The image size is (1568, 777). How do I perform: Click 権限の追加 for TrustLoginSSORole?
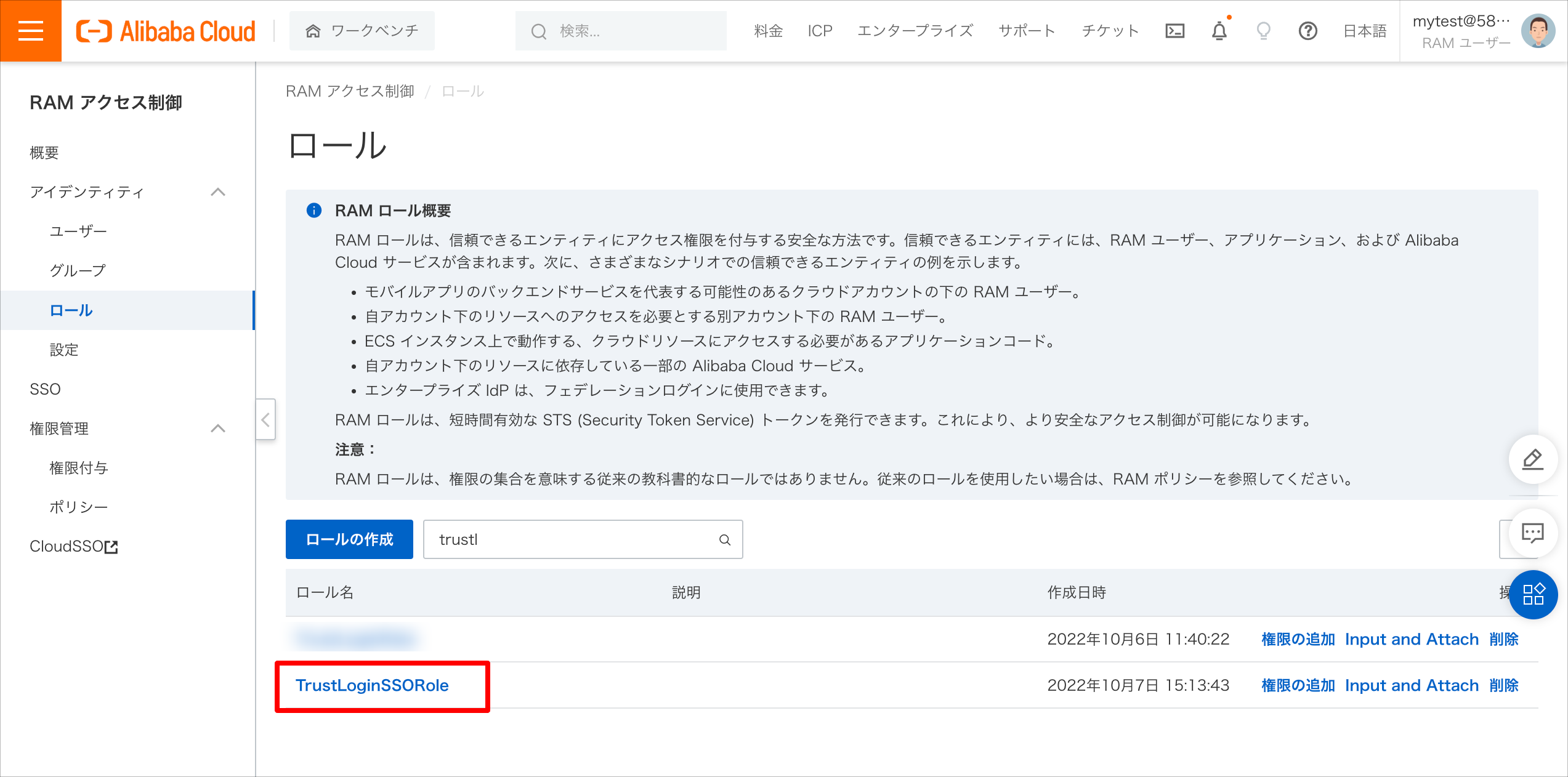coord(1298,685)
